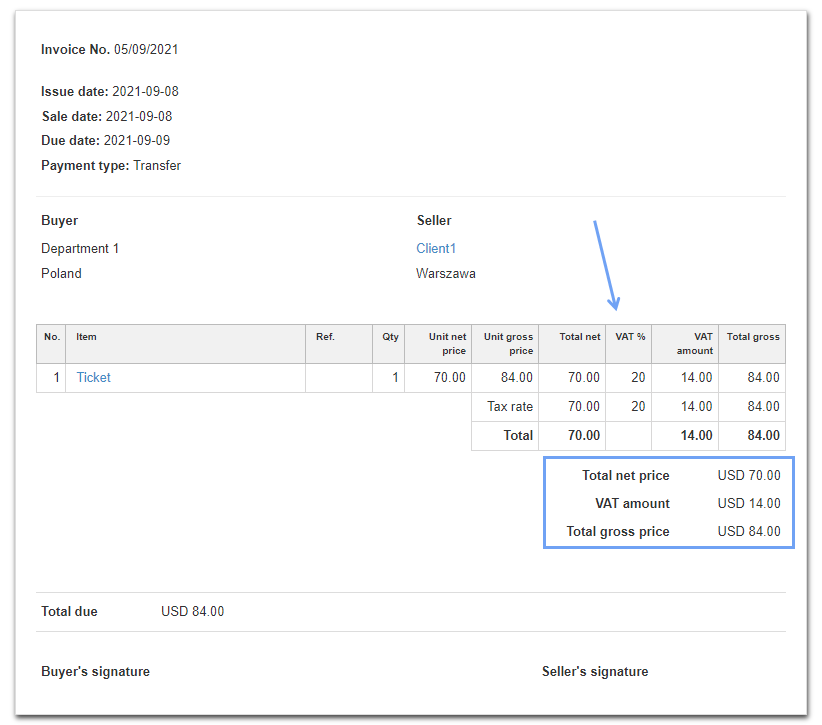Image resolution: width=822 pixels, height=725 pixels.
Task: Select the Total row in the table
Action: click(517, 435)
